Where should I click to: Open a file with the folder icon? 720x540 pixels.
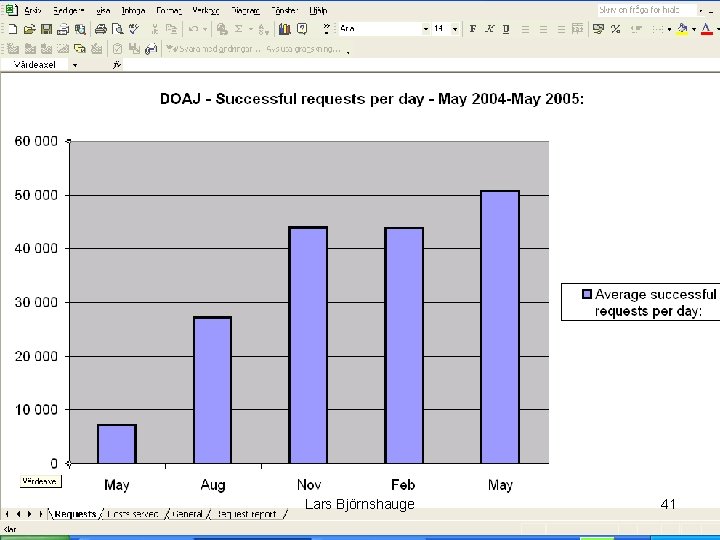pos(29,29)
